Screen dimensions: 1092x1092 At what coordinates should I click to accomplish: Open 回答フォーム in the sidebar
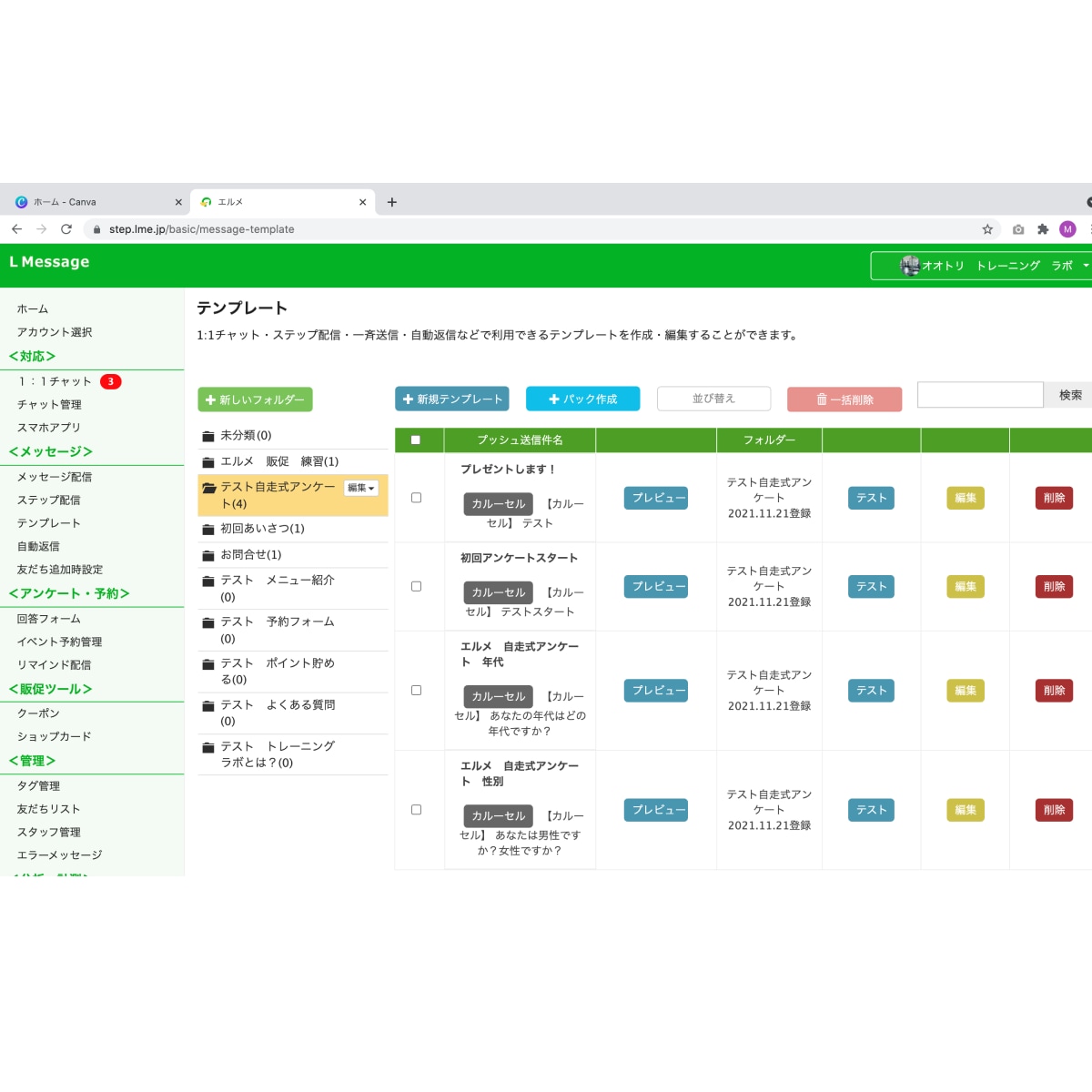point(48,619)
